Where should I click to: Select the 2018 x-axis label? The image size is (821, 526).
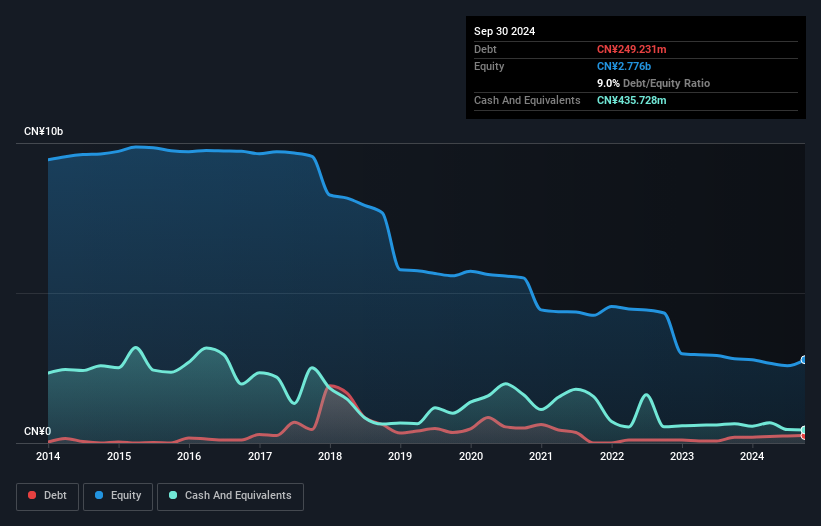point(330,456)
